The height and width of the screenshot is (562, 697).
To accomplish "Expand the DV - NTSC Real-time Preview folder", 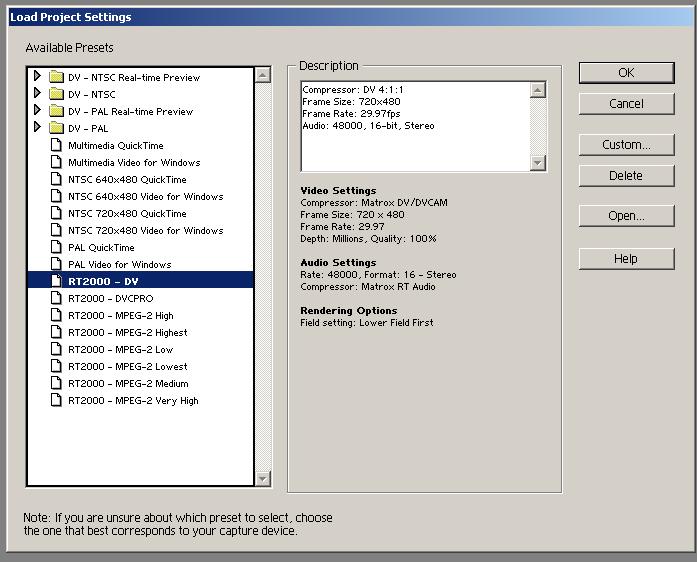I will point(38,77).
